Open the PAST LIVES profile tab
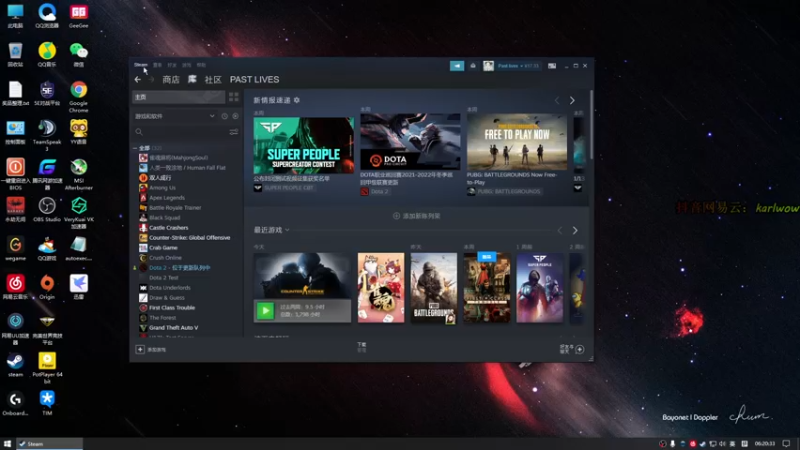 [254, 80]
